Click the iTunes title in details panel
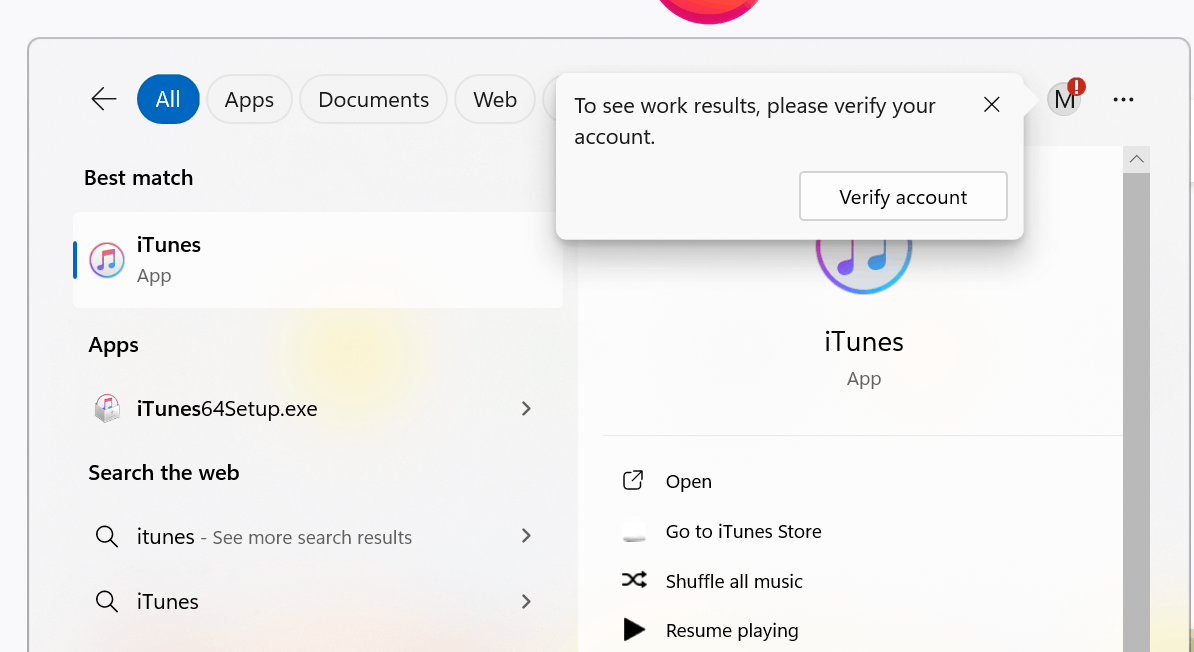Image resolution: width=1194 pixels, height=652 pixels. [864, 342]
